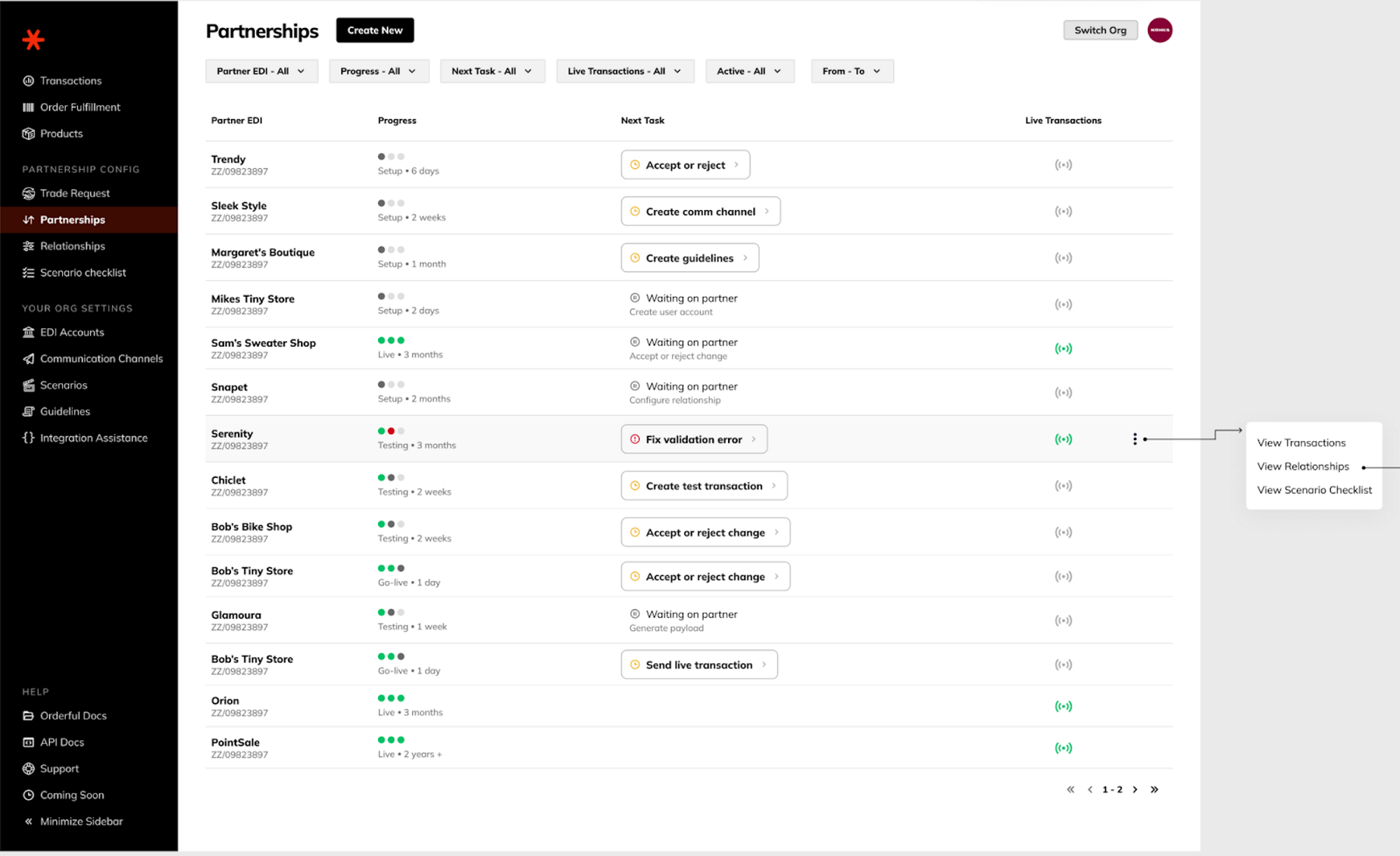
Task: Click Fix validation error for Serenity
Action: click(693, 440)
